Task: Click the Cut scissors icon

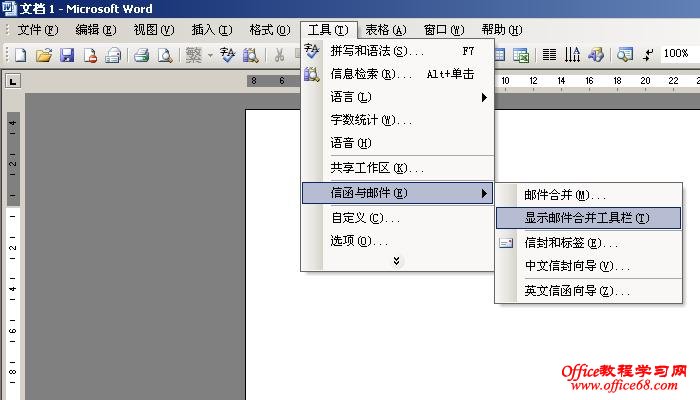Action: coord(279,55)
